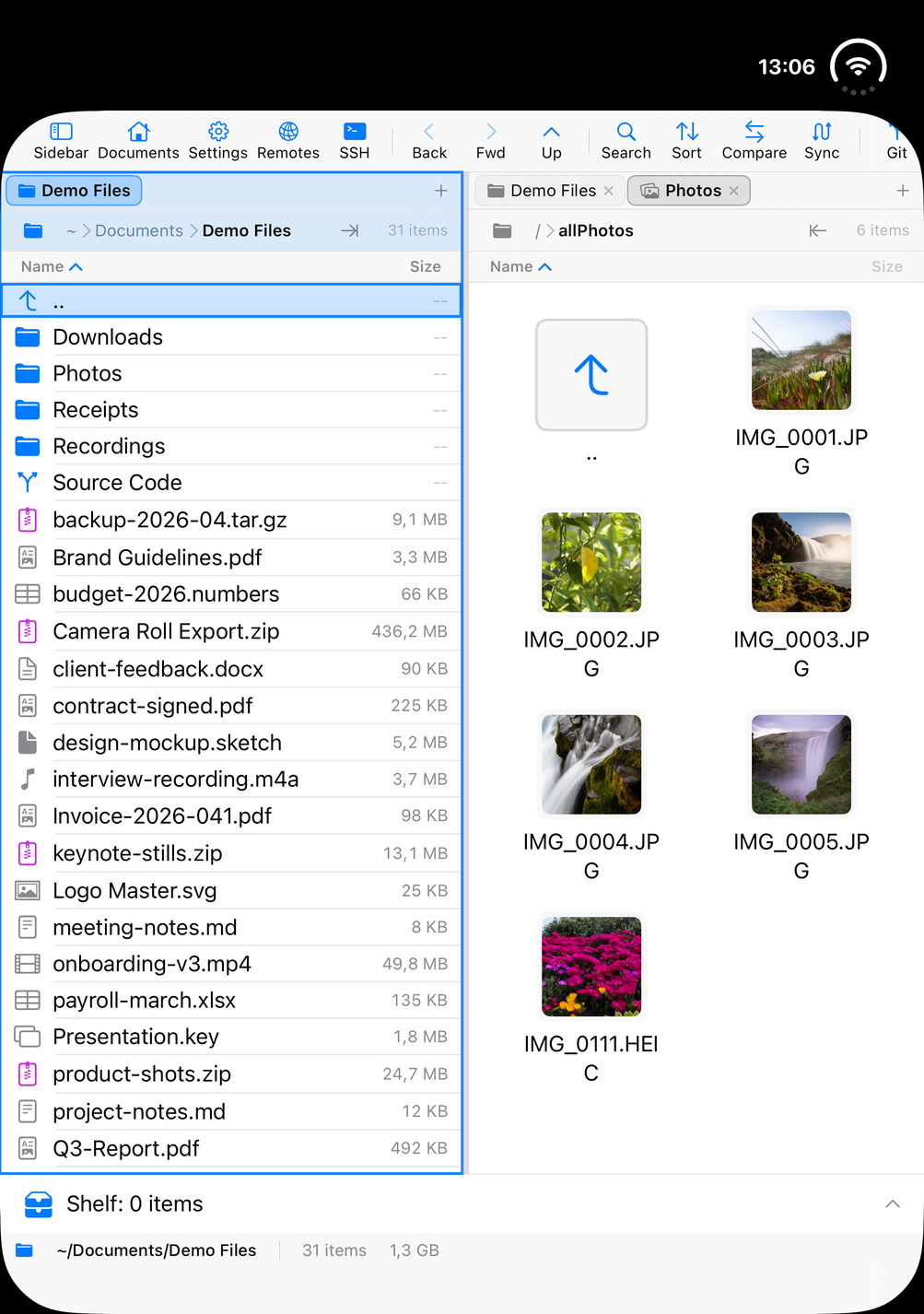Open the Search tool
924x1314 pixels.
click(x=626, y=141)
